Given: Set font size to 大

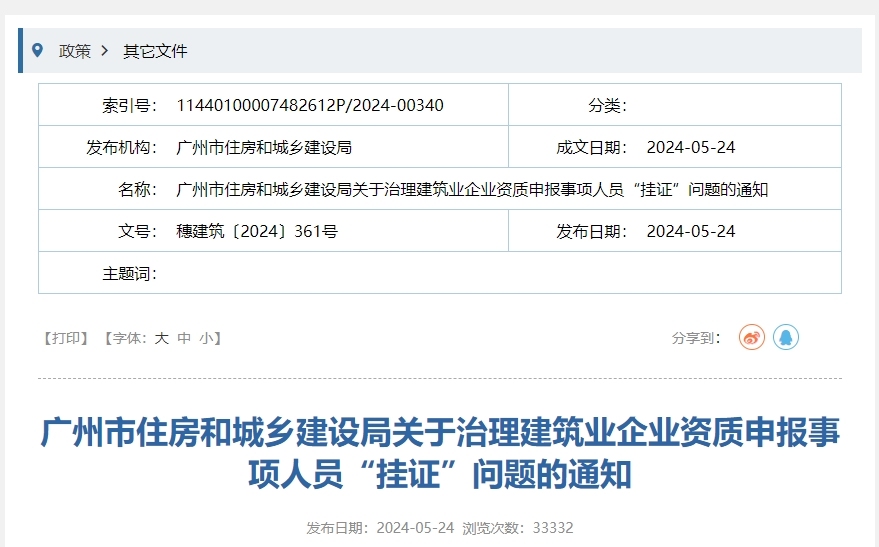Looking at the screenshot, I should click(x=161, y=338).
